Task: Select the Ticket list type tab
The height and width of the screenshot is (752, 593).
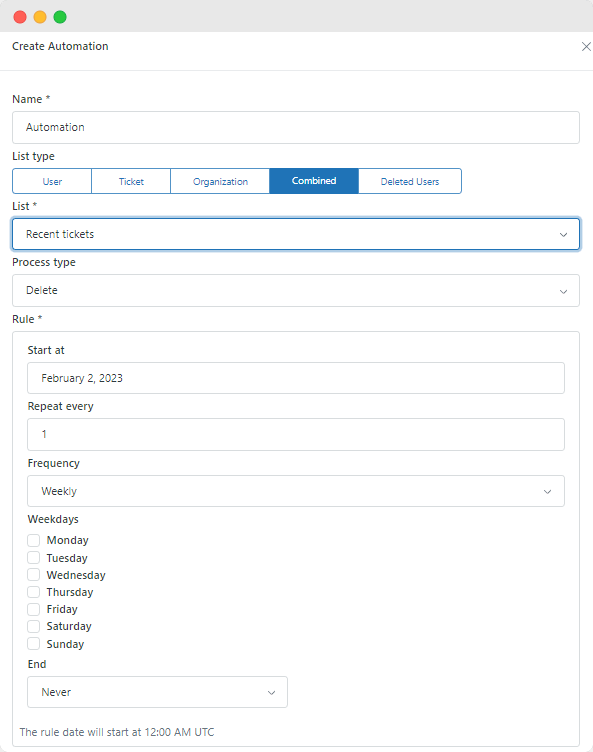Action: [131, 181]
